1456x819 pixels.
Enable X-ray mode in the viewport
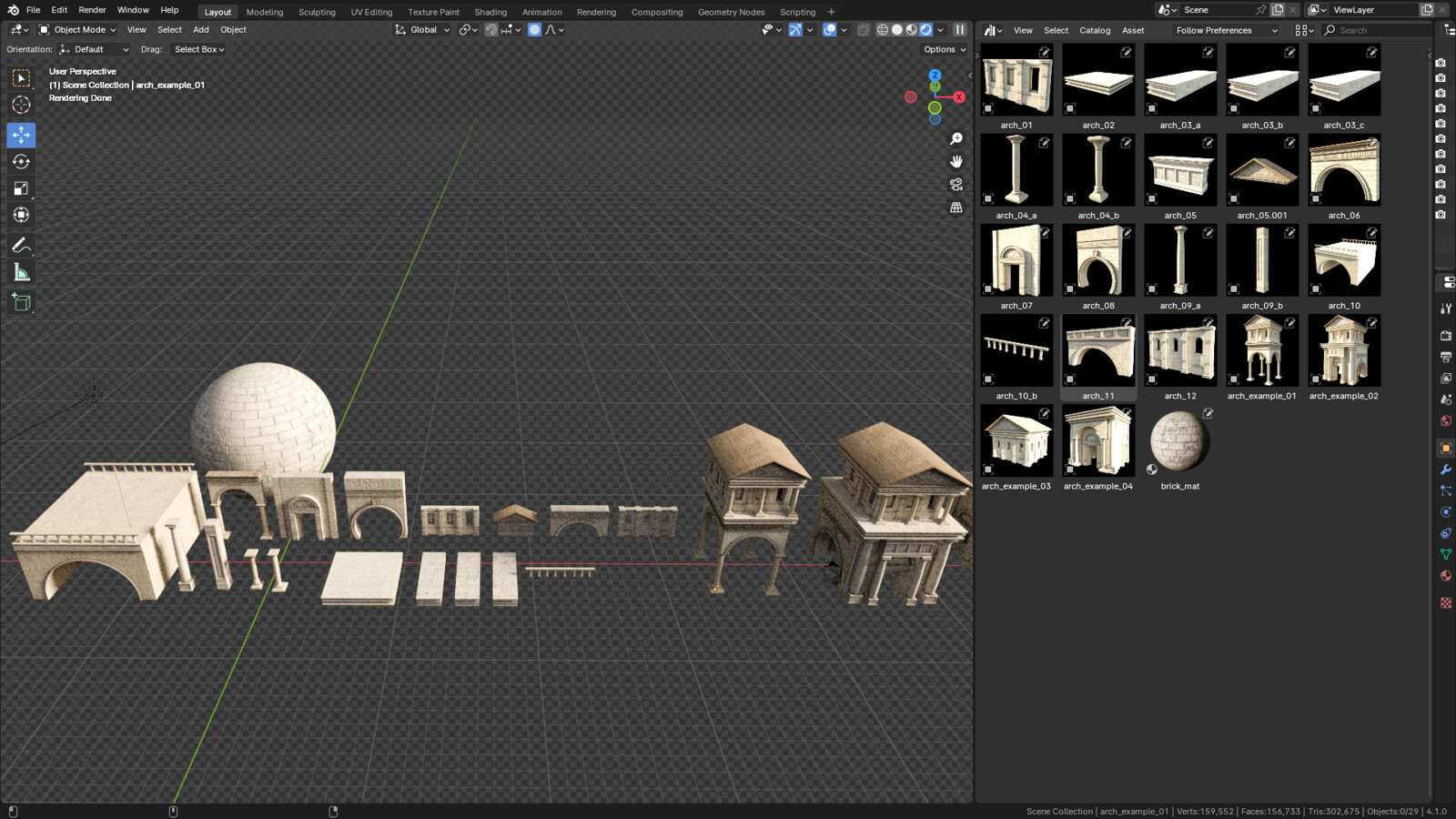point(863,29)
